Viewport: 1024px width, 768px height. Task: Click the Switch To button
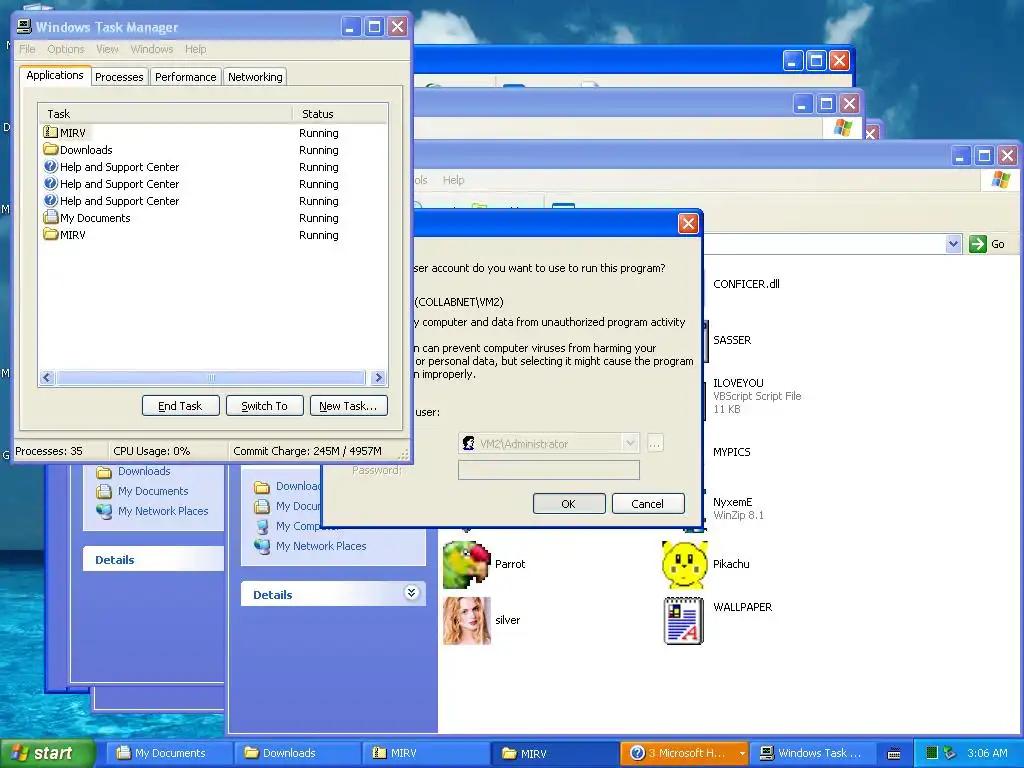coord(264,406)
